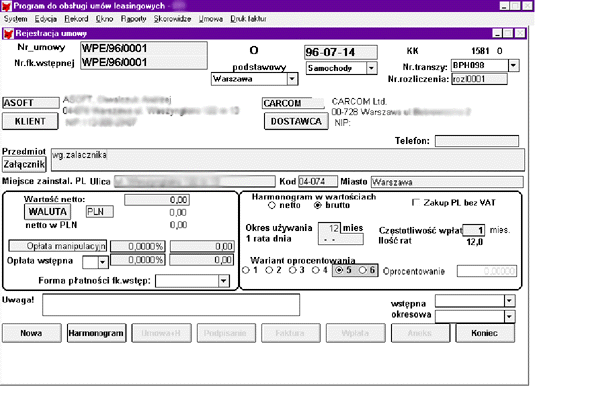
Task: Click the Nr_umowy field
Action: pyautogui.click(x=144, y=49)
